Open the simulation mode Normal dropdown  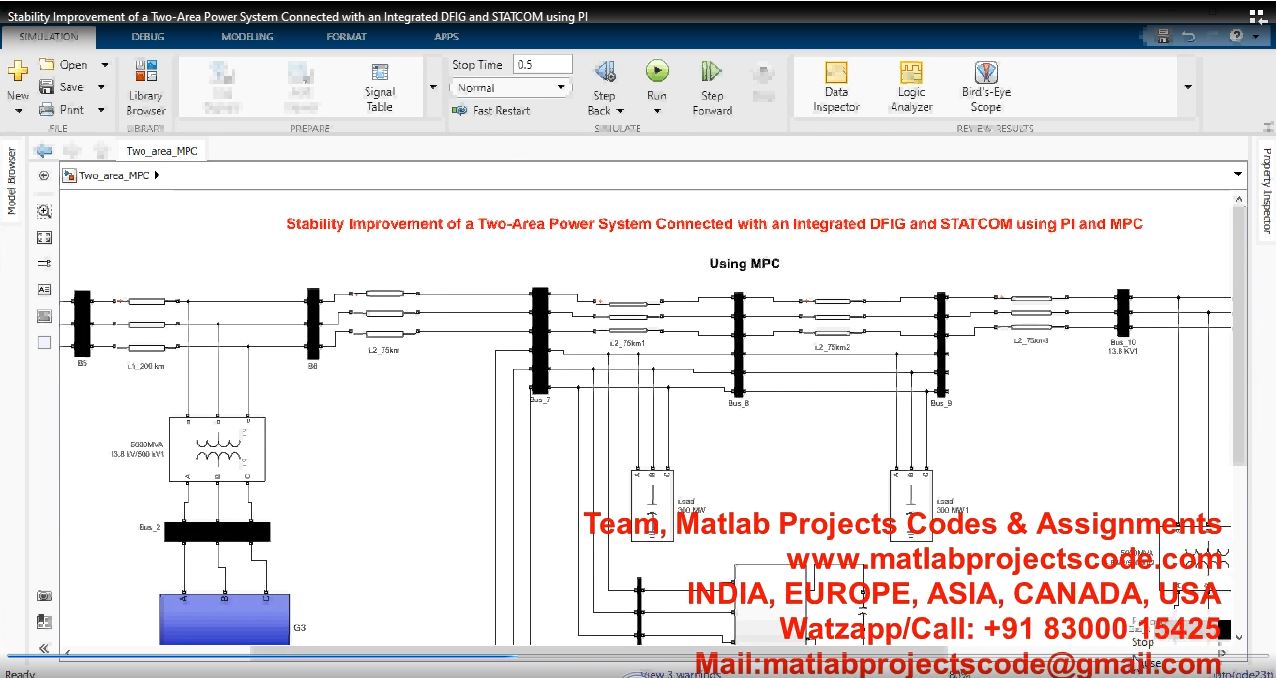click(510, 88)
